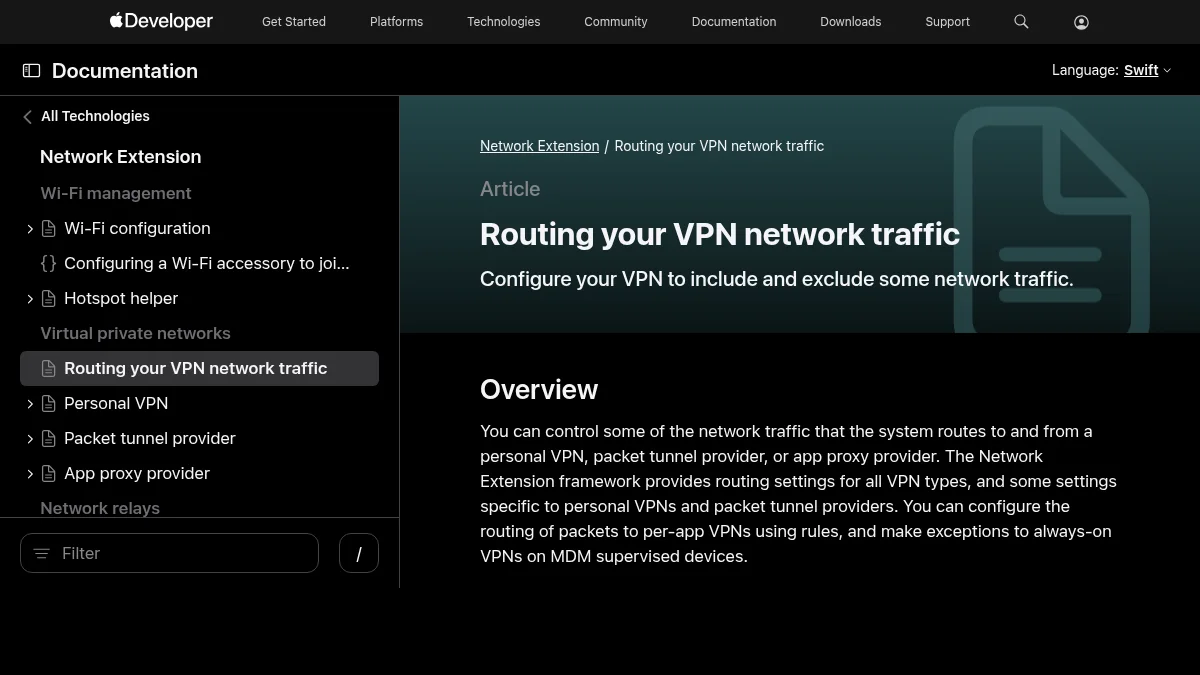
Task: Follow the Network Extension breadcrumb link
Action: (x=539, y=146)
